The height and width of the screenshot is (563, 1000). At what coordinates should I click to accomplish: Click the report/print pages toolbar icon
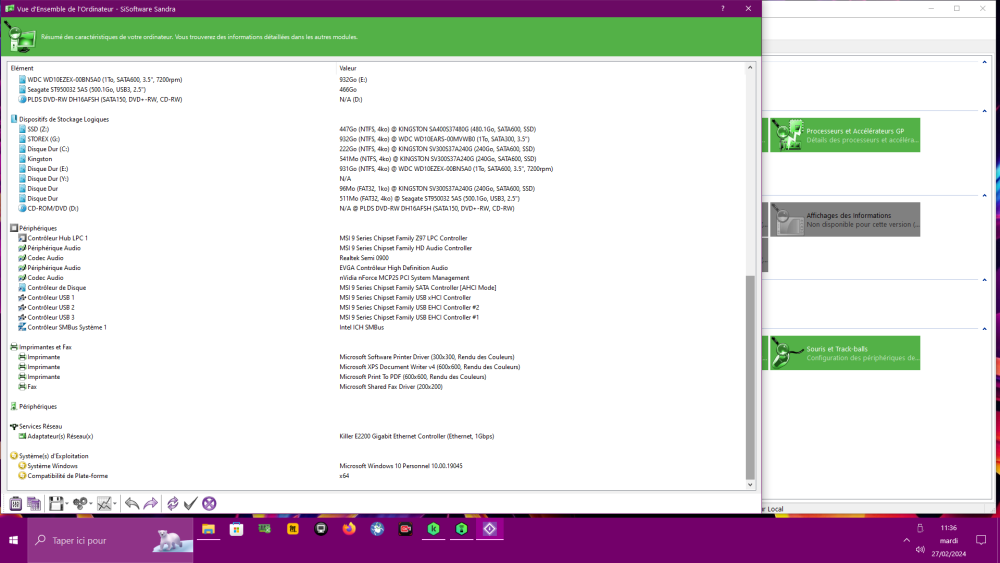pyautogui.click(x=34, y=504)
